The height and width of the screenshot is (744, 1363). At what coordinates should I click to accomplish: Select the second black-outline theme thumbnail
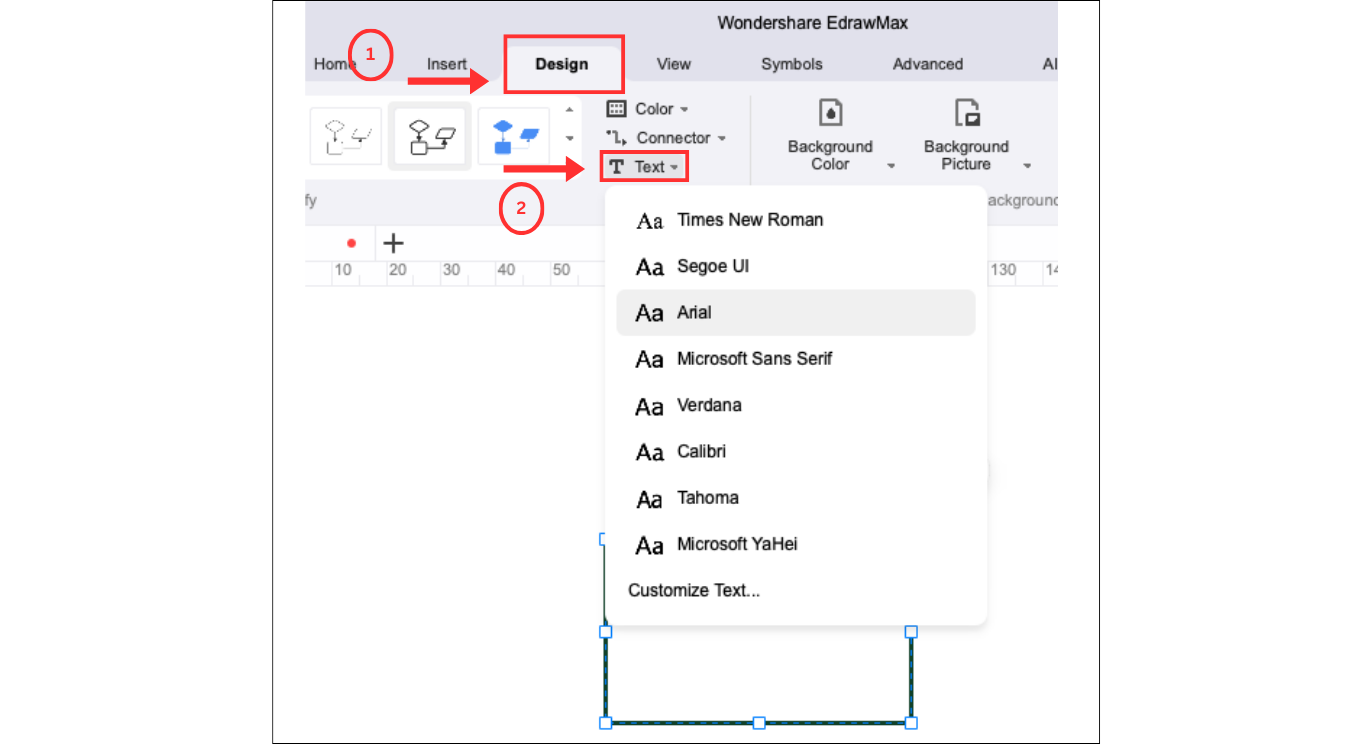pyautogui.click(x=430, y=136)
